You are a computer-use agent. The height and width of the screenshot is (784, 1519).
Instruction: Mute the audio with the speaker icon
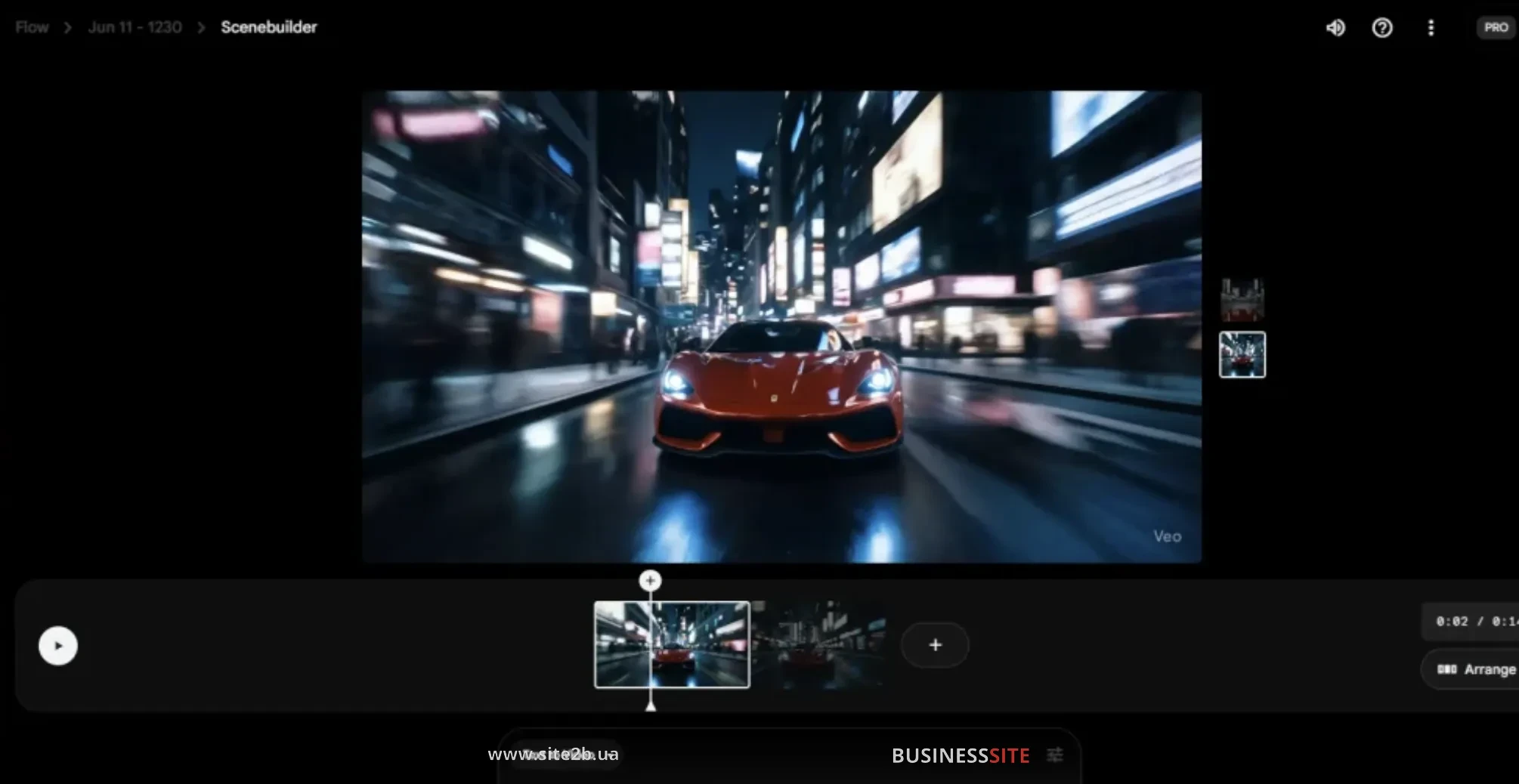pos(1335,28)
